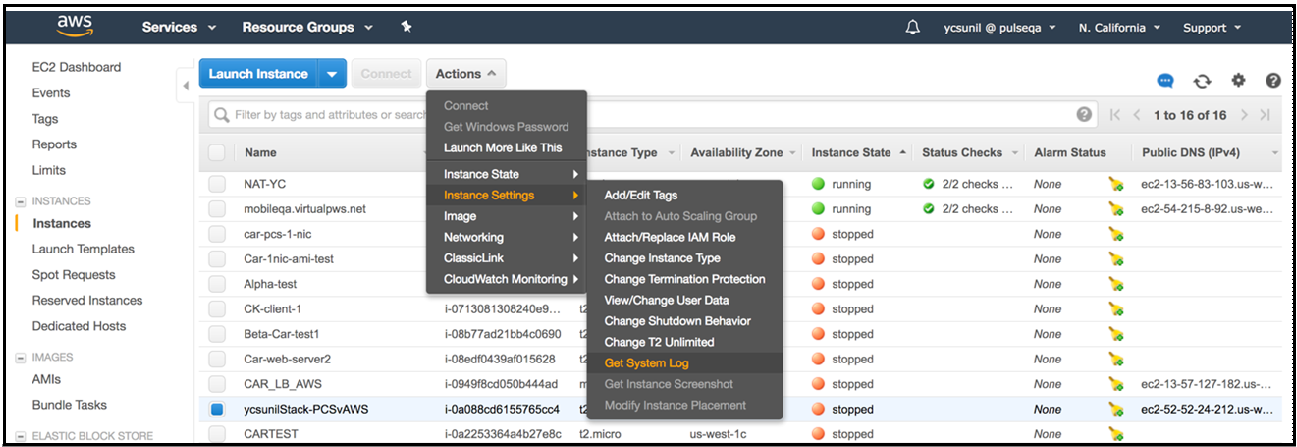This screenshot has width=1297, height=447.
Task: Open the feedback chat bubble icon
Action: coord(1165,81)
